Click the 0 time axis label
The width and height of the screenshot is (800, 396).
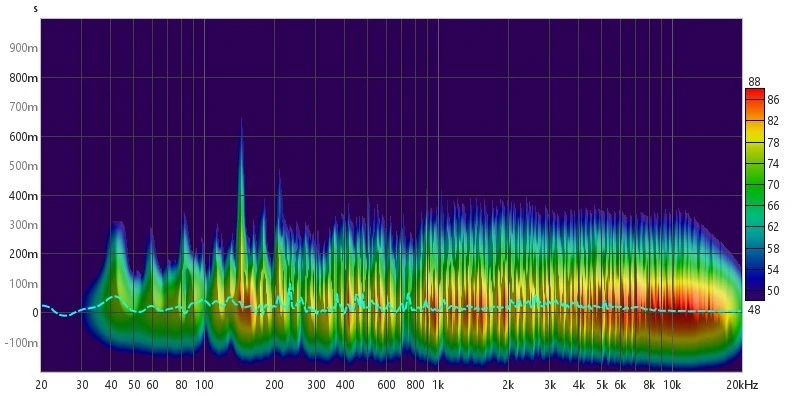tap(35, 313)
